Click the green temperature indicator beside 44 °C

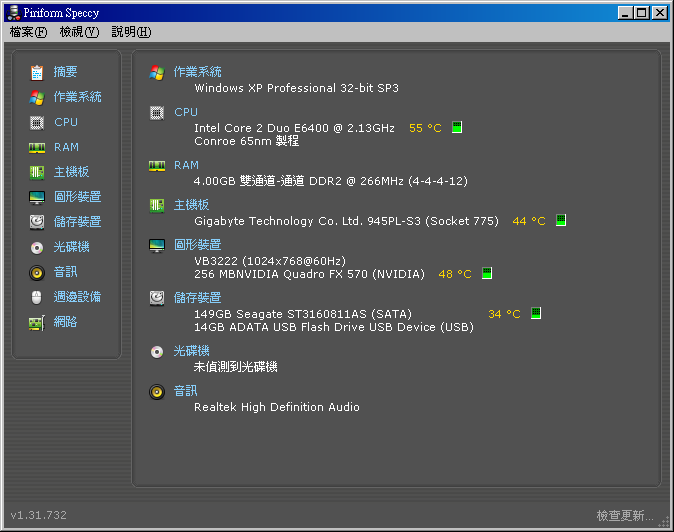[x=561, y=220]
